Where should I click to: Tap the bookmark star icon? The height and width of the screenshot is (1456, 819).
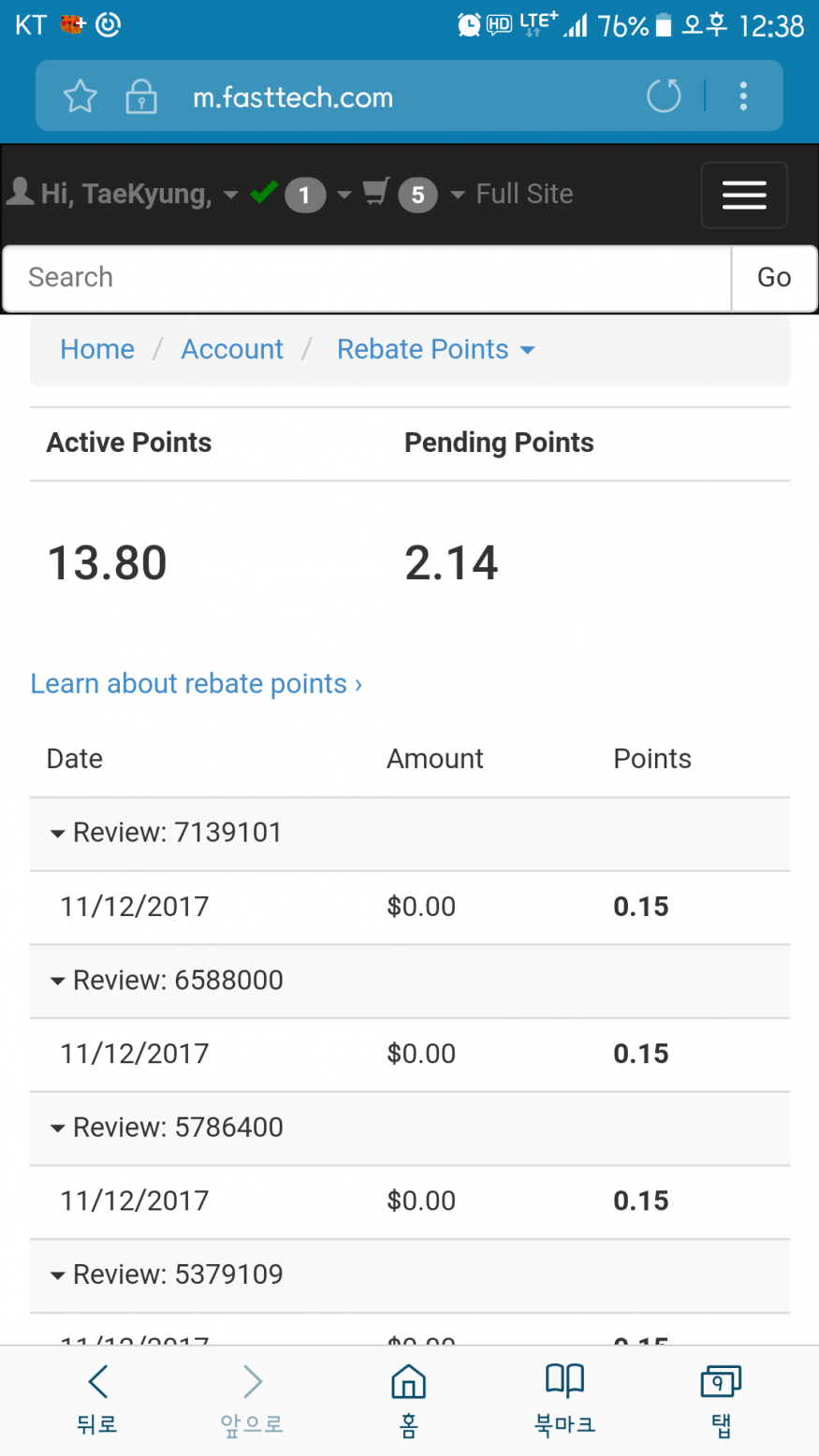pos(80,96)
